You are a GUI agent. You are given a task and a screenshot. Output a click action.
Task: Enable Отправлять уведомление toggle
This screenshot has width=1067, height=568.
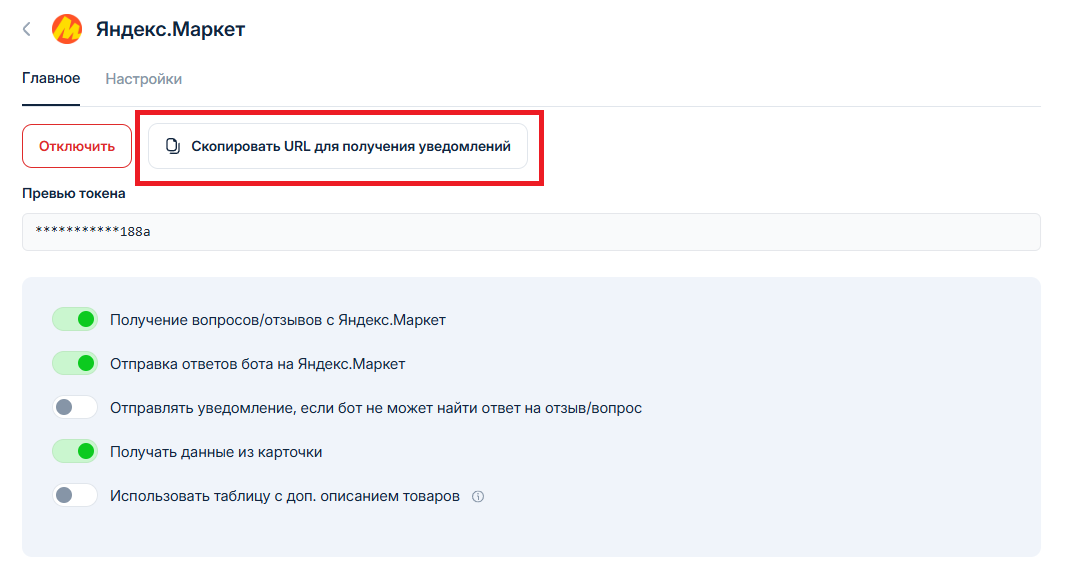point(75,408)
